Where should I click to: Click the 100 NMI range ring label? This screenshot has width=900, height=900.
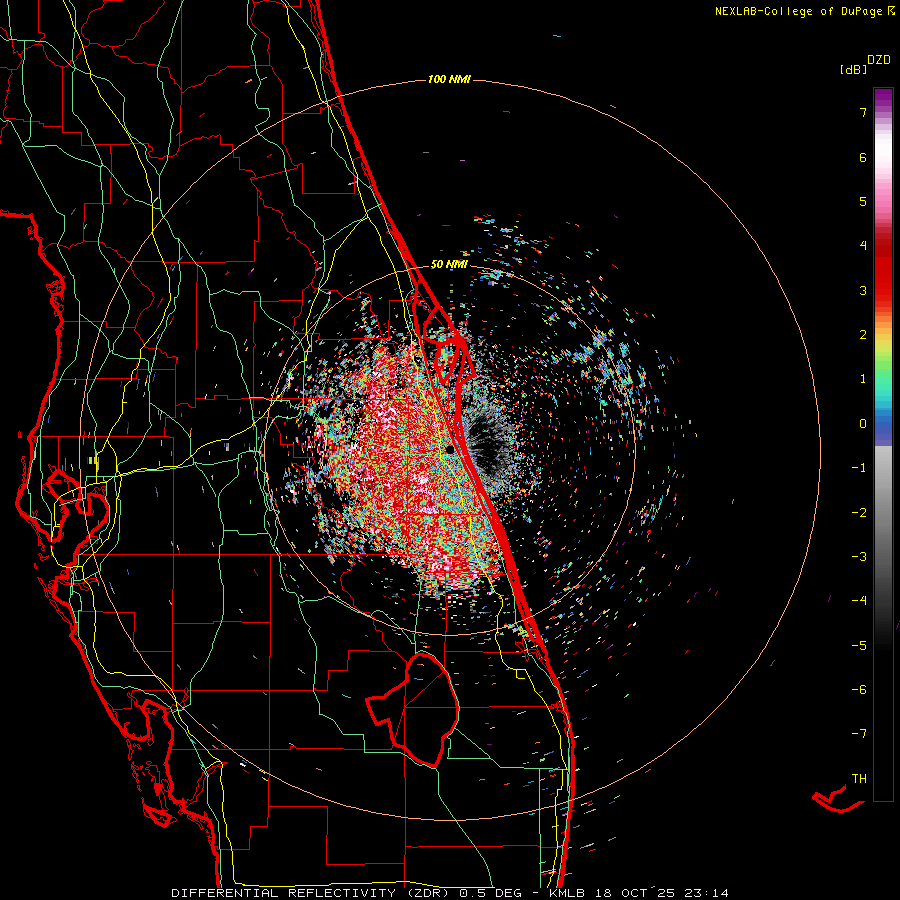coord(449,79)
